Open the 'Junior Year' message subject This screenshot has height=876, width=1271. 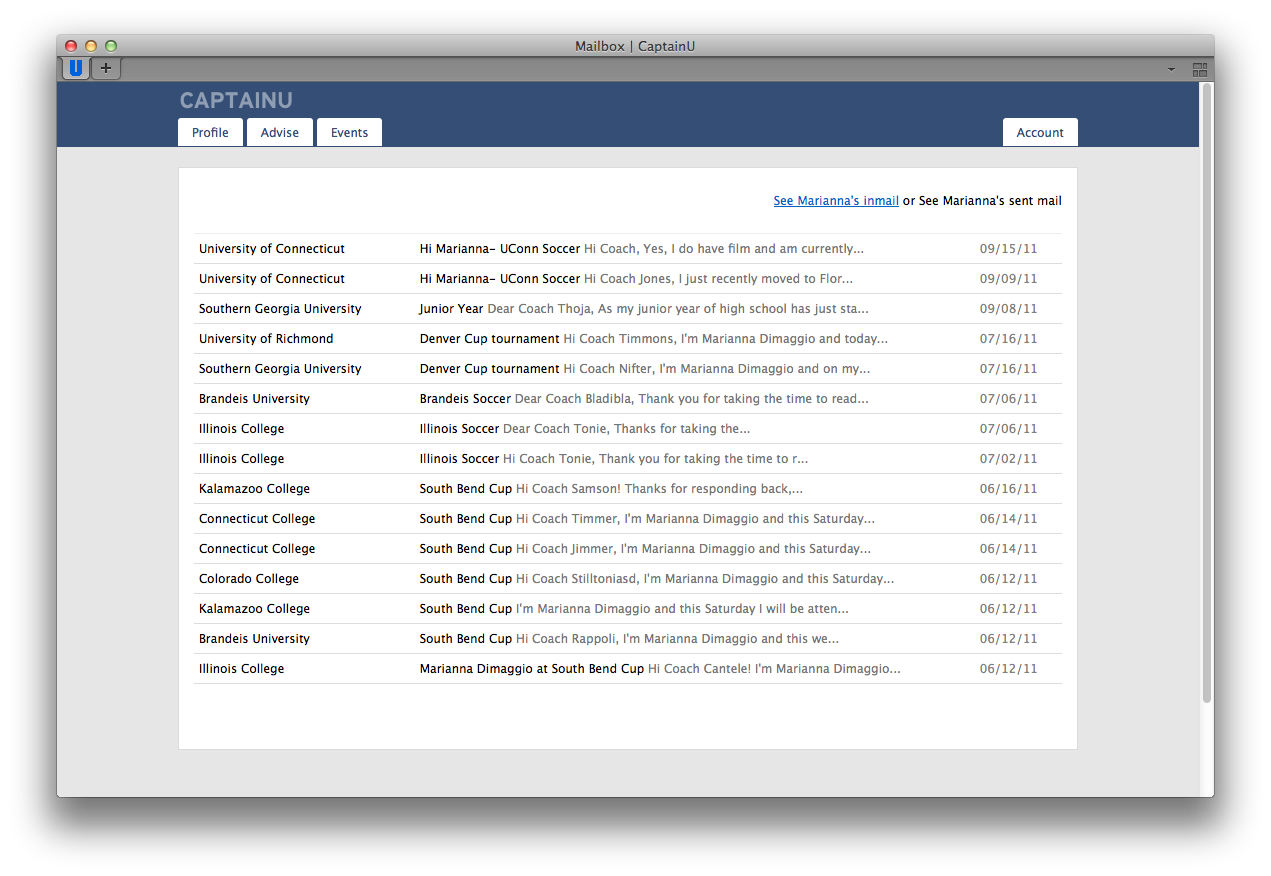tap(451, 309)
